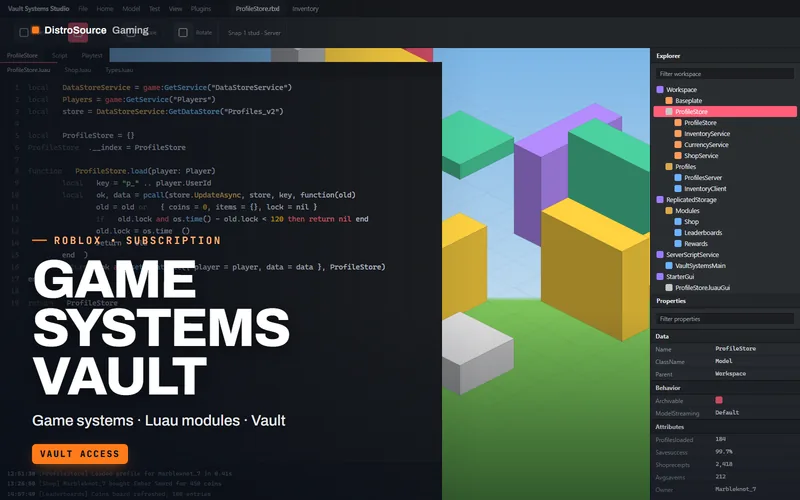Click the Savesuccess value 99.7%
Screen dimensions: 800x500
[723, 452]
